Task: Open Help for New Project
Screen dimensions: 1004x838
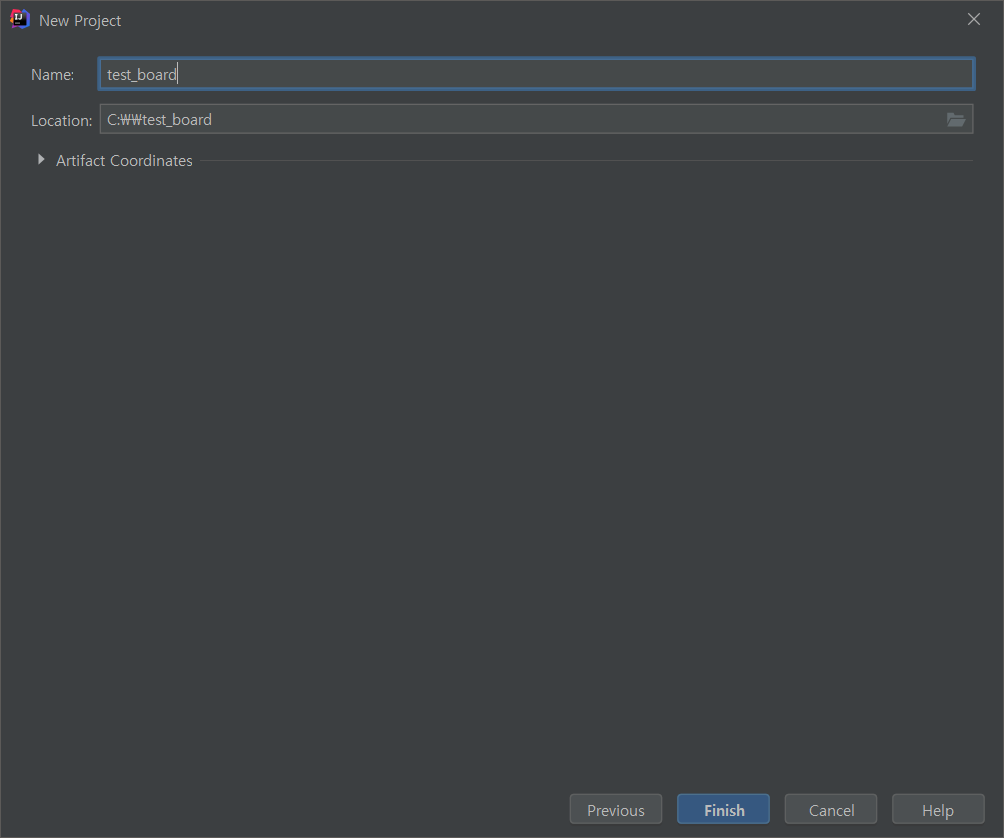Action: (938, 810)
